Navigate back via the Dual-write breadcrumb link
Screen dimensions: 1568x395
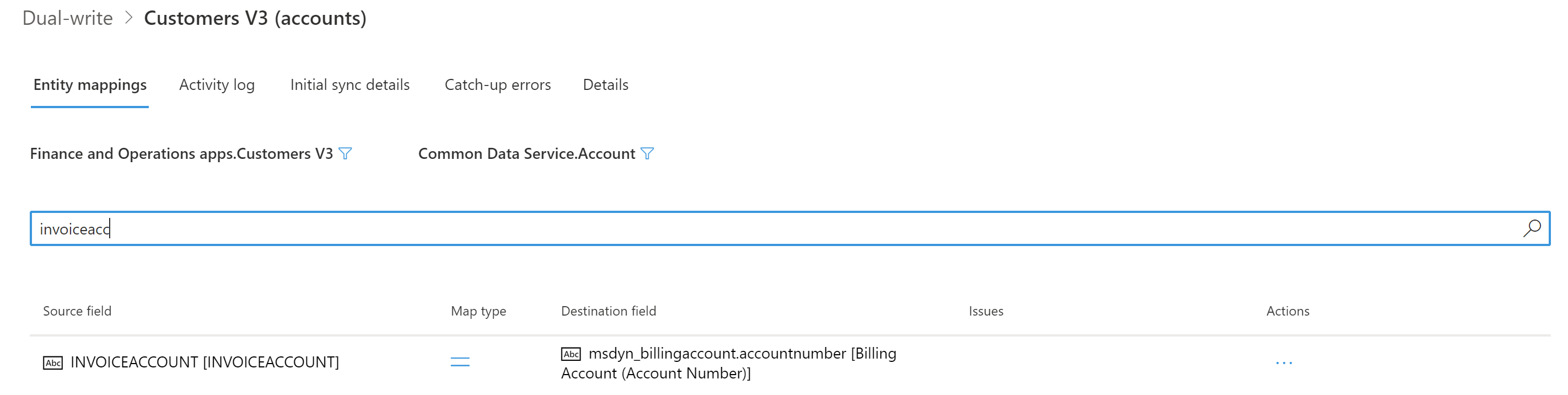[x=68, y=18]
